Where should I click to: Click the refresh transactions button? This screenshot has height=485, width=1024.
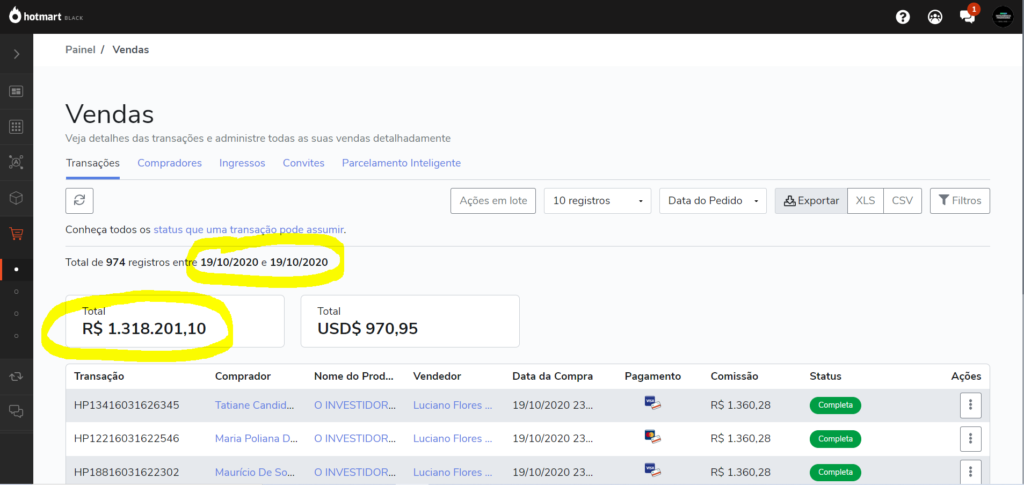(80, 200)
